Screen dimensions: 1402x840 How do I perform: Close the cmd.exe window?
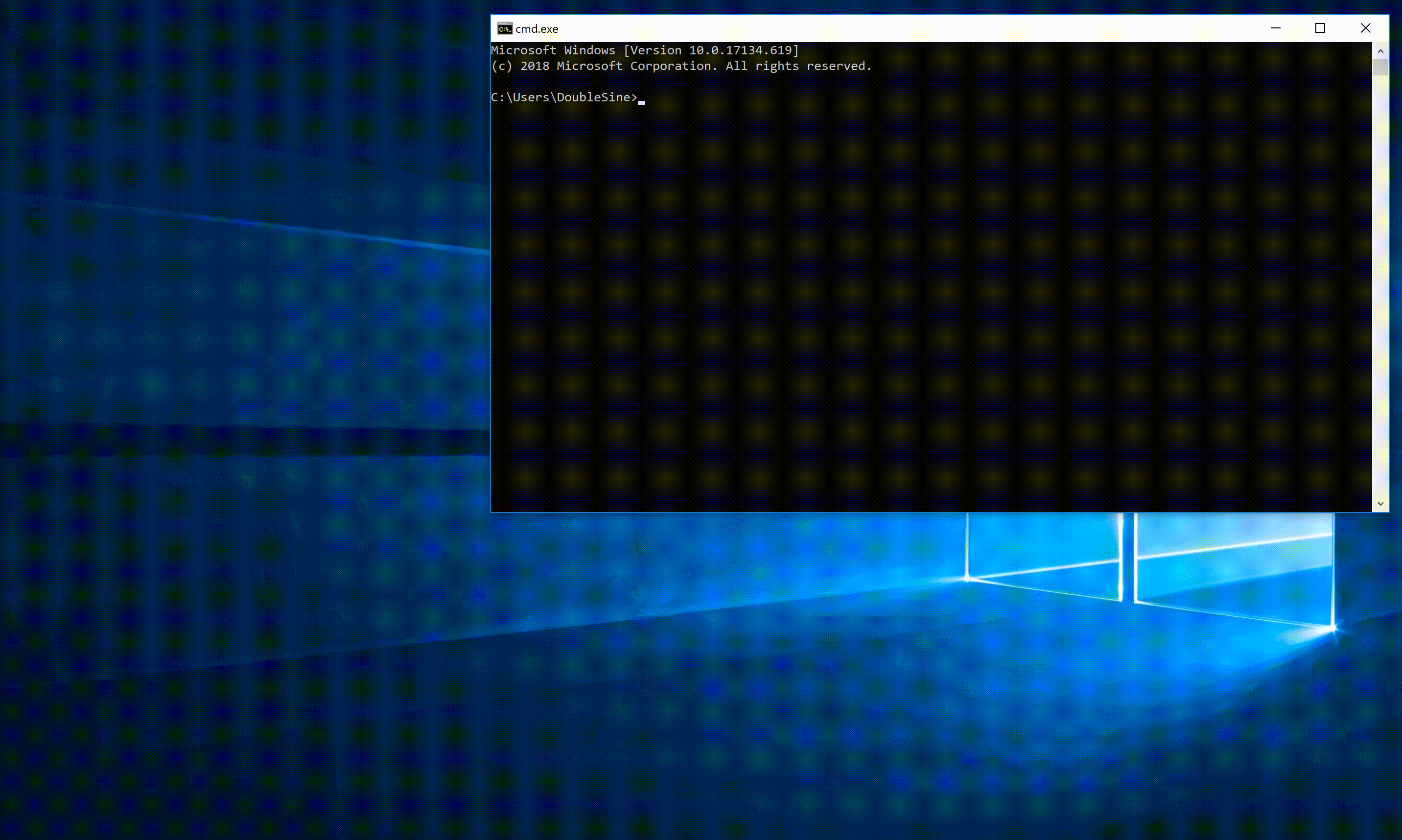click(1365, 28)
